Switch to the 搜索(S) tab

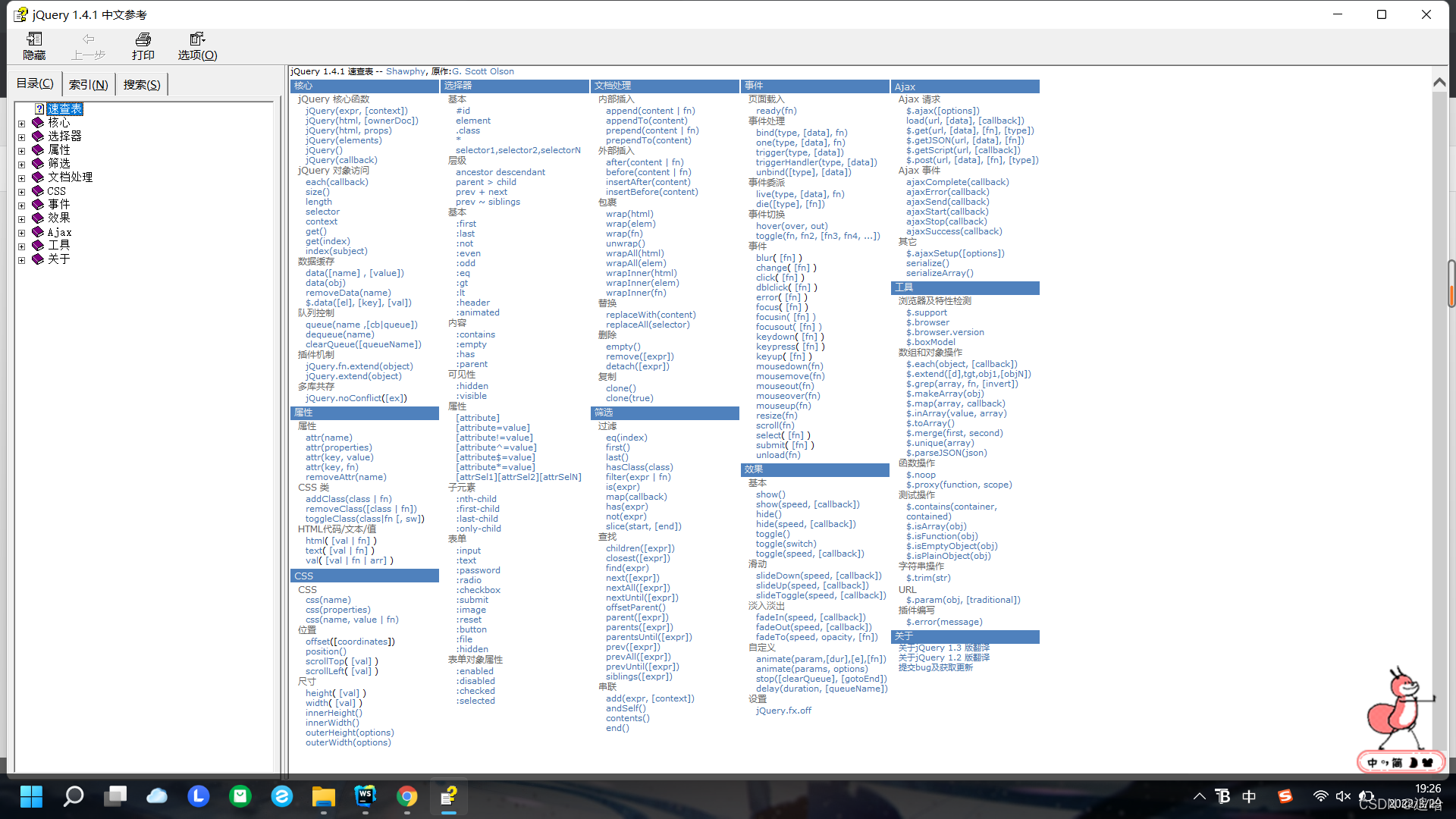click(x=142, y=84)
